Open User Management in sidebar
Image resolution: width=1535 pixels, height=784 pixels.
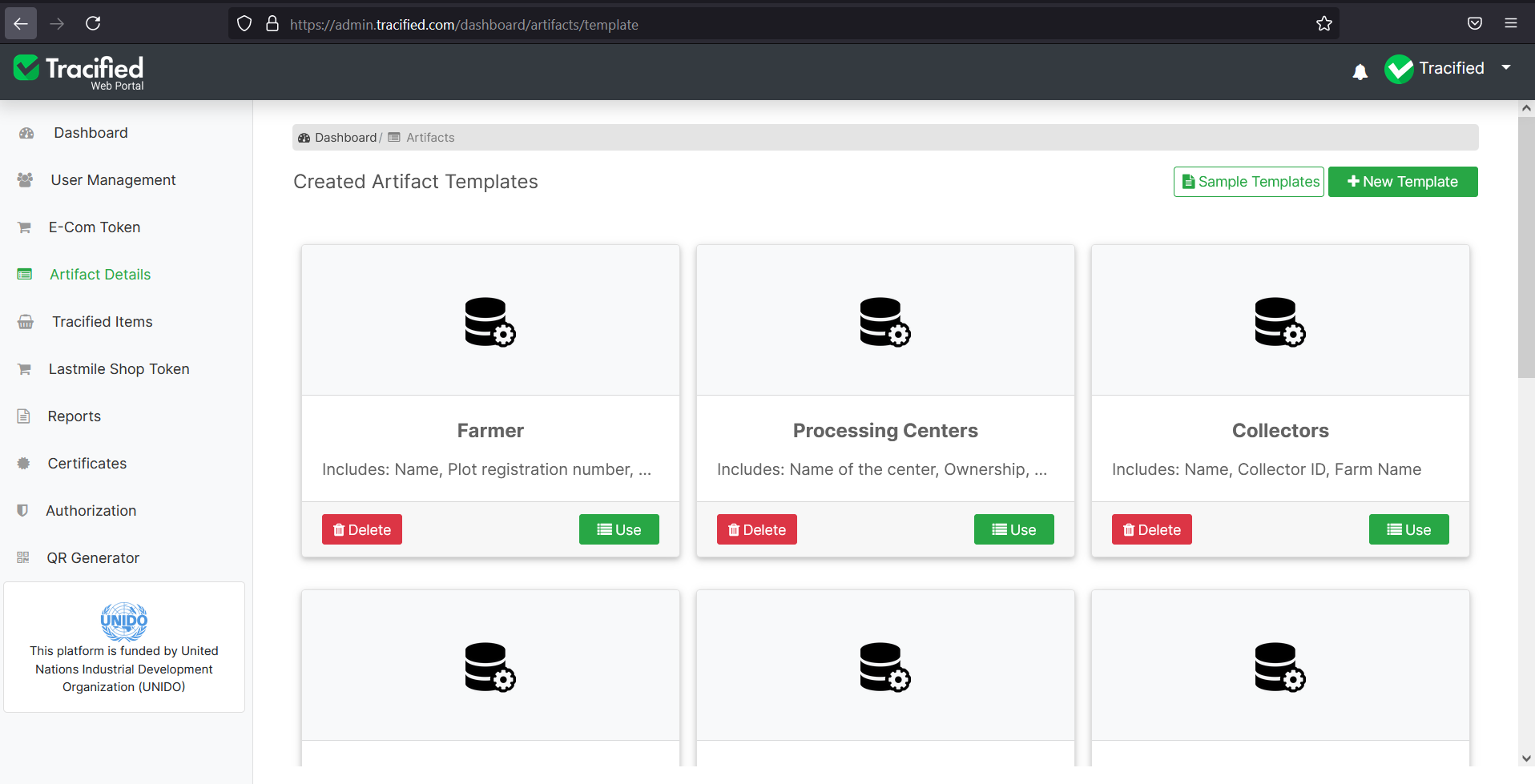tap(113, 180)
